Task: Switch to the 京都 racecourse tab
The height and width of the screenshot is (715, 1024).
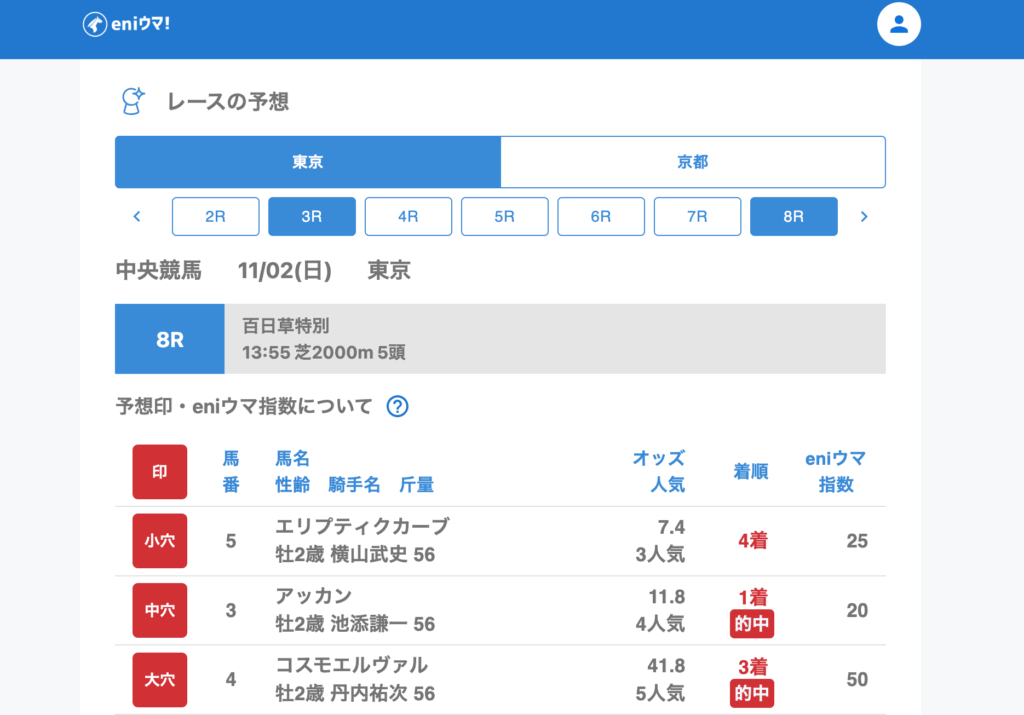Action: click(x=692, y=162)
